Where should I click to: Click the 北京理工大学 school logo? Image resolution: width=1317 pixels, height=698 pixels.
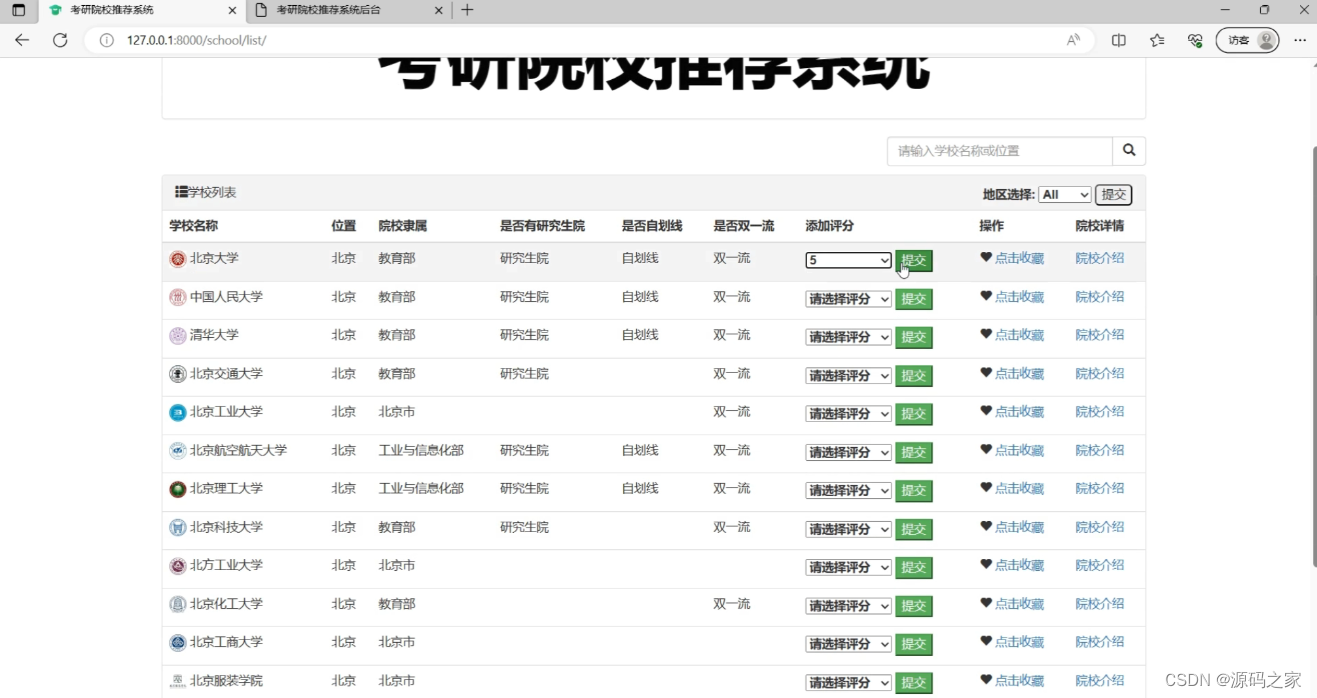tap(178, 489)
